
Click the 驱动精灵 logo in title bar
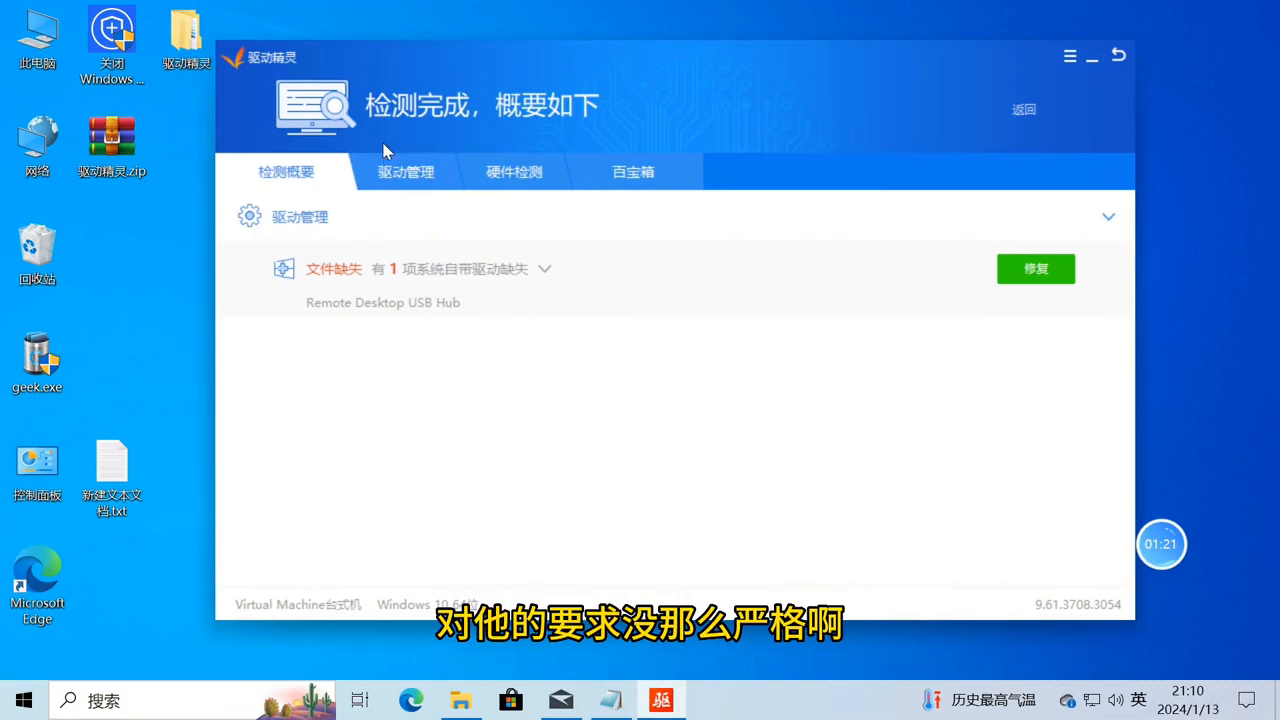point(233,58)
